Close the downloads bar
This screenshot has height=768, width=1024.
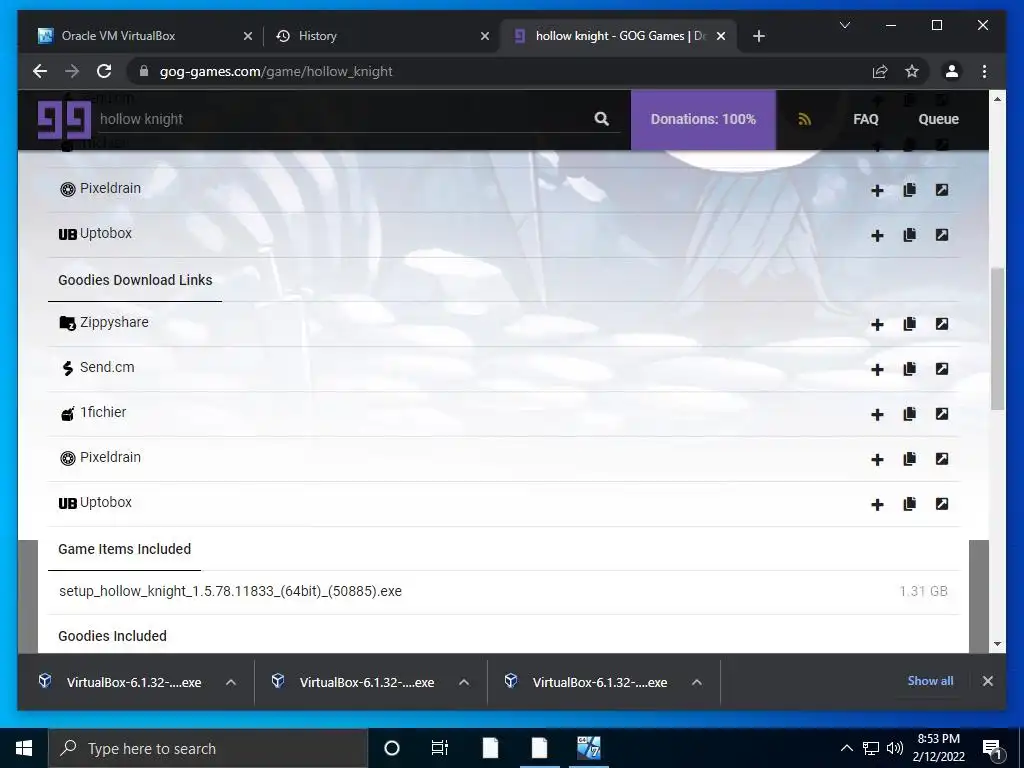(x=987, y=681)
